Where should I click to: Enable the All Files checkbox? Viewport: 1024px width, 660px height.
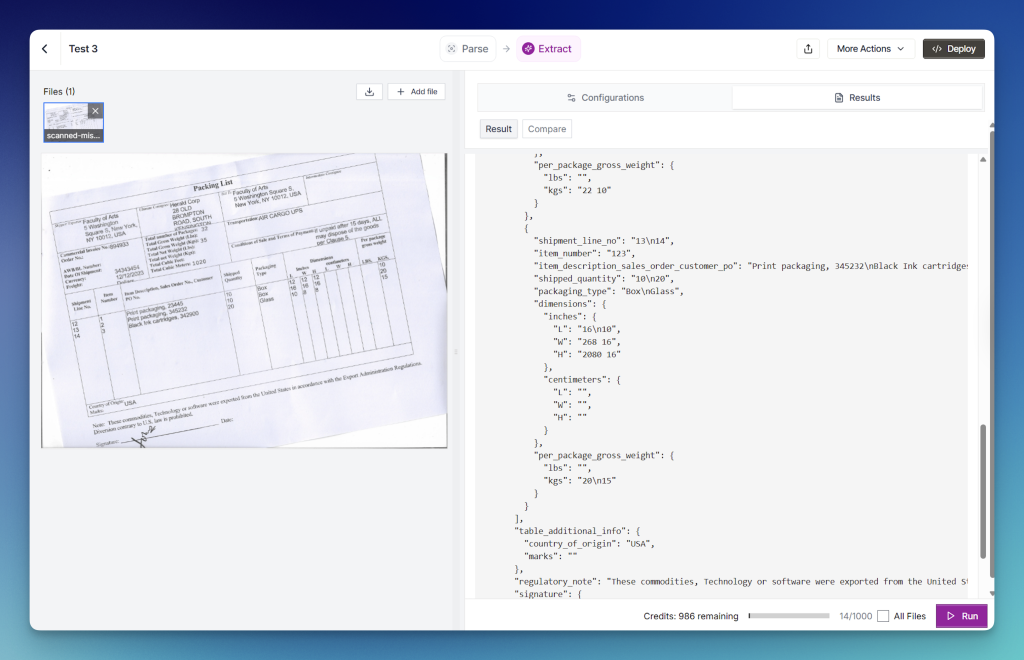pyautogui.click(x=883, y=616)
